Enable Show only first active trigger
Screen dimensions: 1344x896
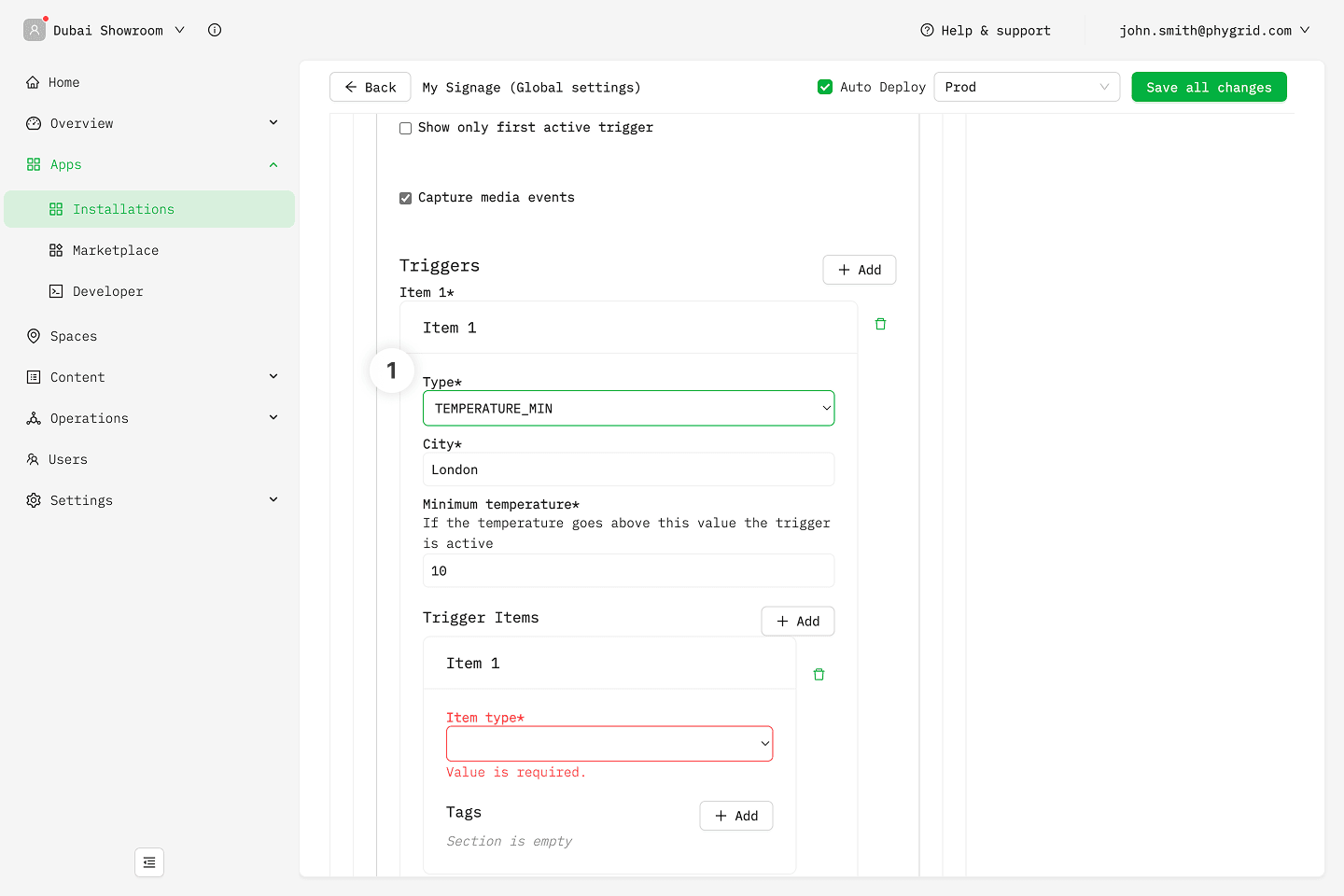[406, 128]
